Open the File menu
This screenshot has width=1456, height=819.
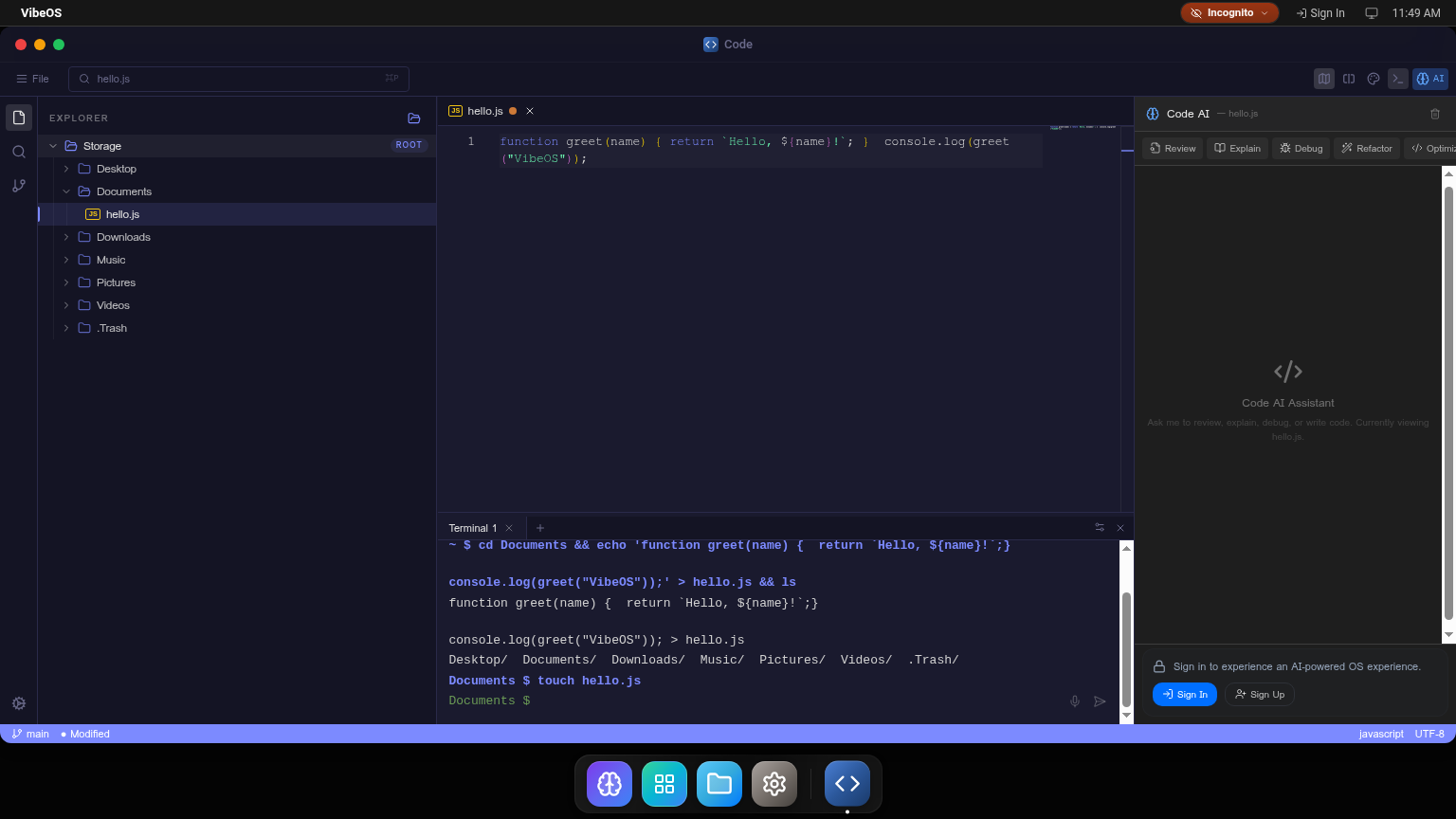(32, 79)
